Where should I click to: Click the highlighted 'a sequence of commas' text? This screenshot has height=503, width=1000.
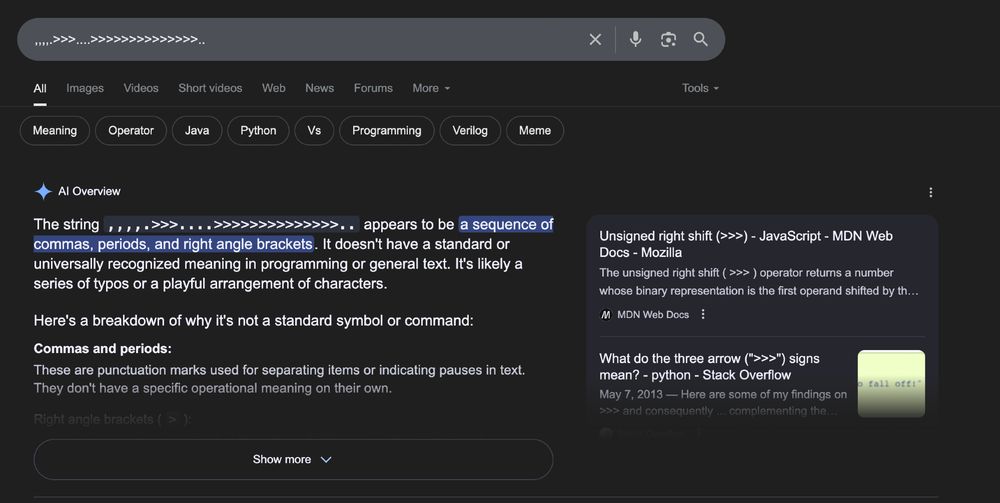(x=293, y=234)
